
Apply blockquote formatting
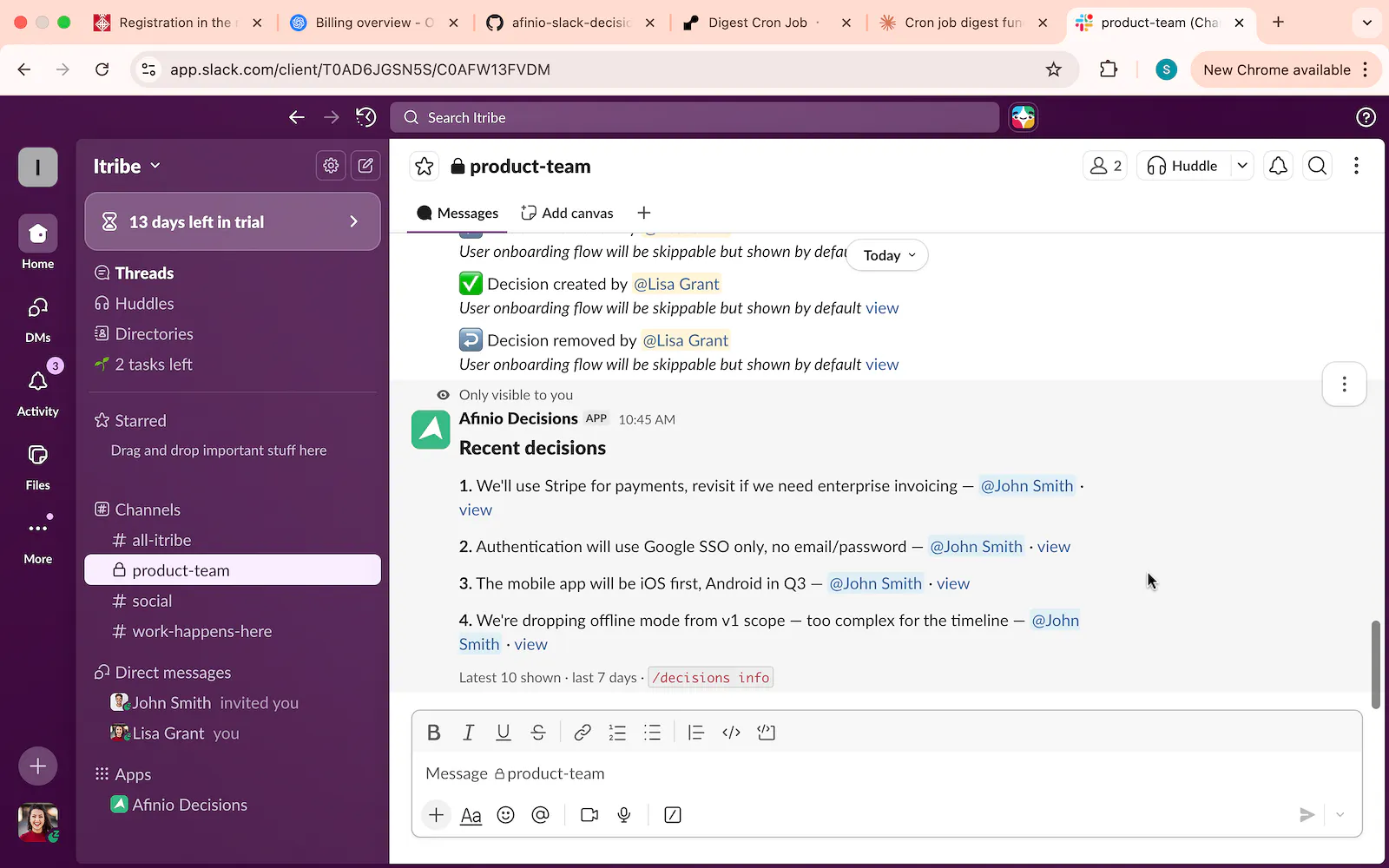[696, 733]
